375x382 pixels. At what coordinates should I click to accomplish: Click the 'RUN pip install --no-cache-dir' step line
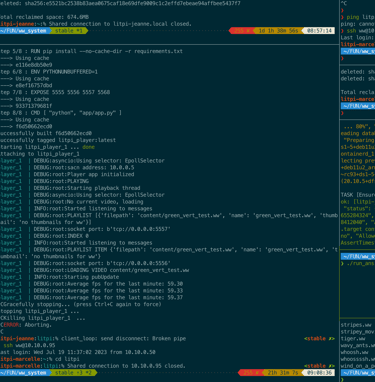[91, 51]
